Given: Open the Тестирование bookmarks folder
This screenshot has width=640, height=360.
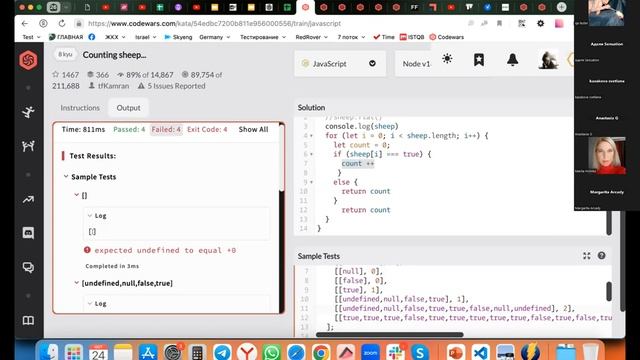Looking at the screenshot, I should click(263, 37).
